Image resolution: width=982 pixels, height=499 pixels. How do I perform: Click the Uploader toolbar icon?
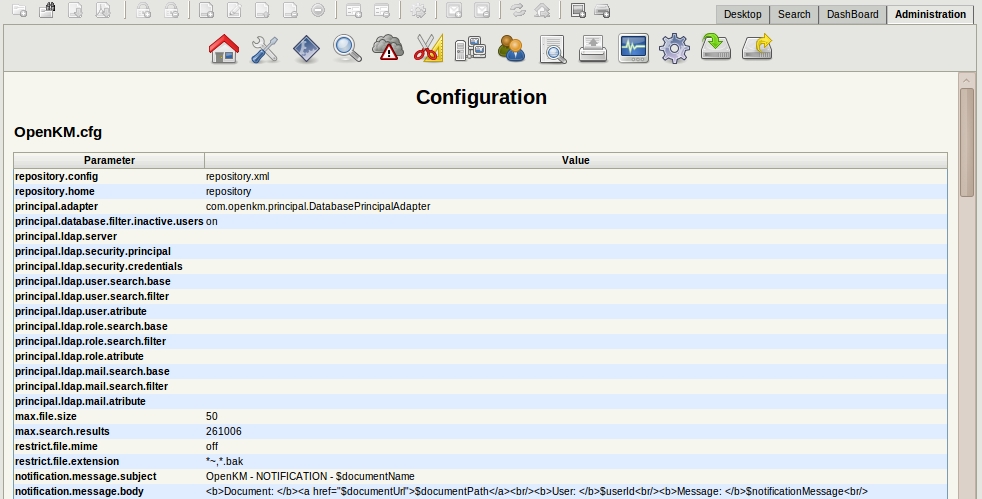[602, 10]
